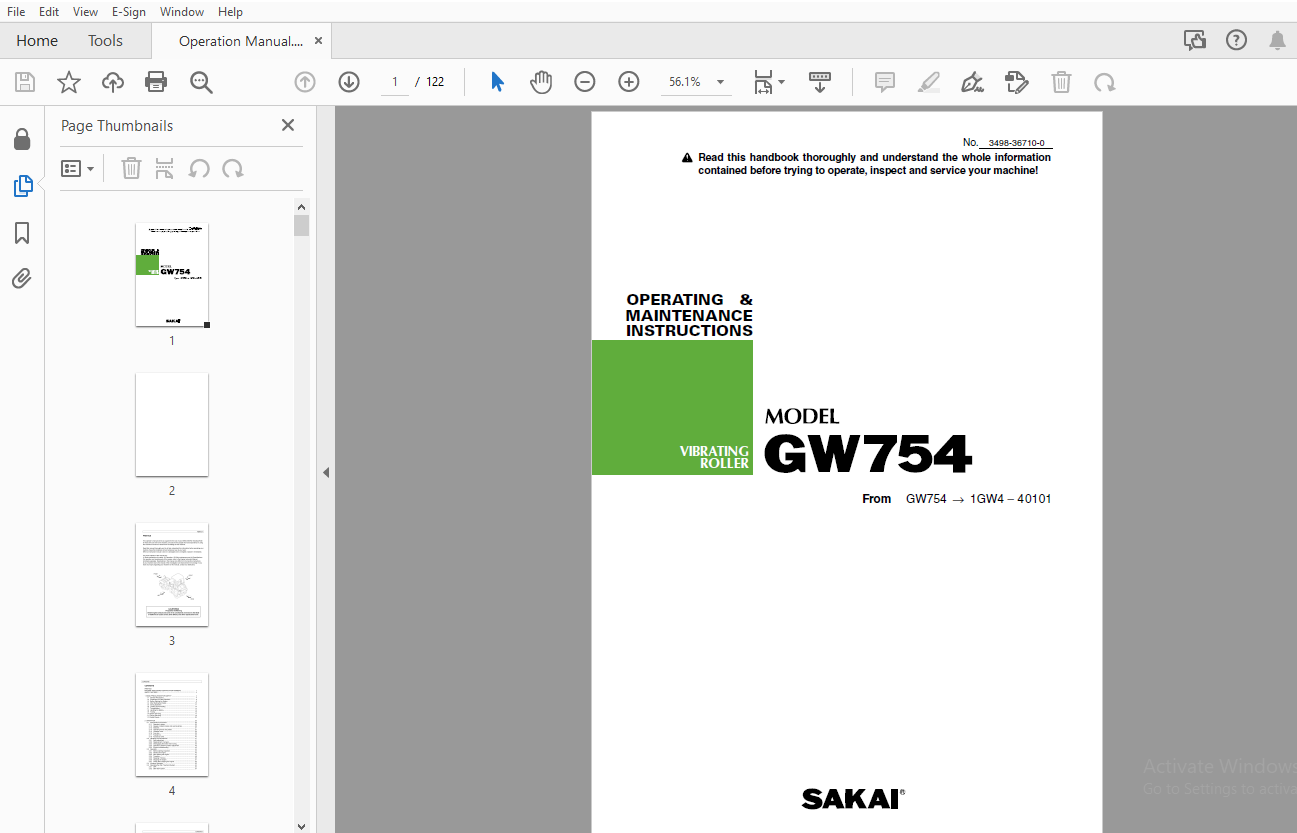Close the Operation Manual document tab

coord(319,41)
